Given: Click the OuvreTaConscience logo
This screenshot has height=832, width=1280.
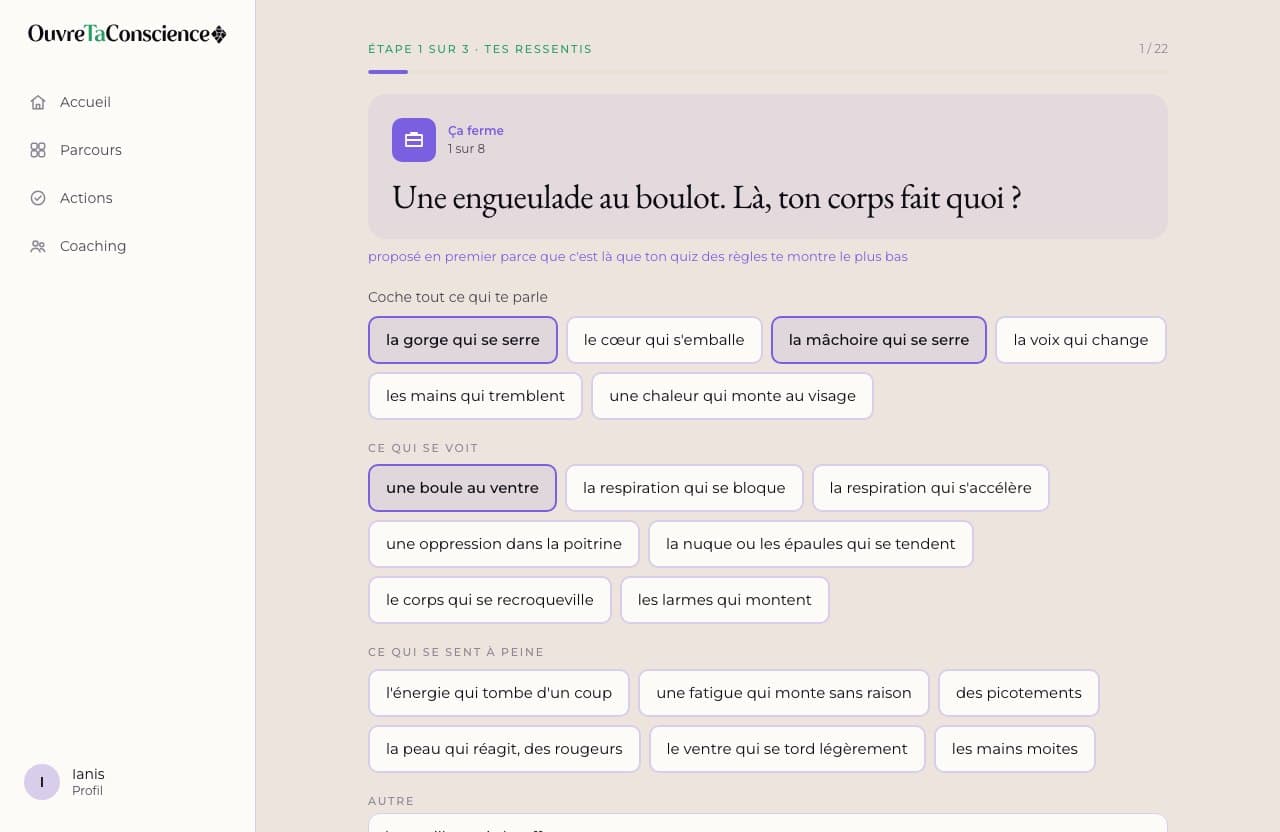Looking at the screenshot, I should (127, 34).
